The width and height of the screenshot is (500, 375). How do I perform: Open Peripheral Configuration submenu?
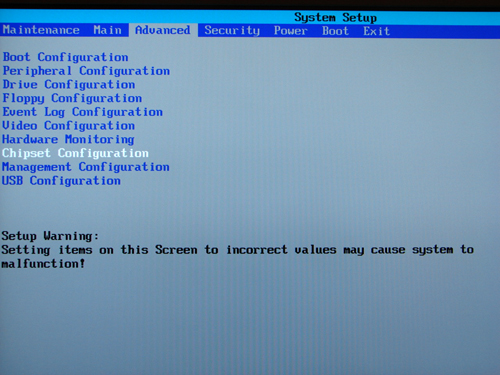(86, 71)
